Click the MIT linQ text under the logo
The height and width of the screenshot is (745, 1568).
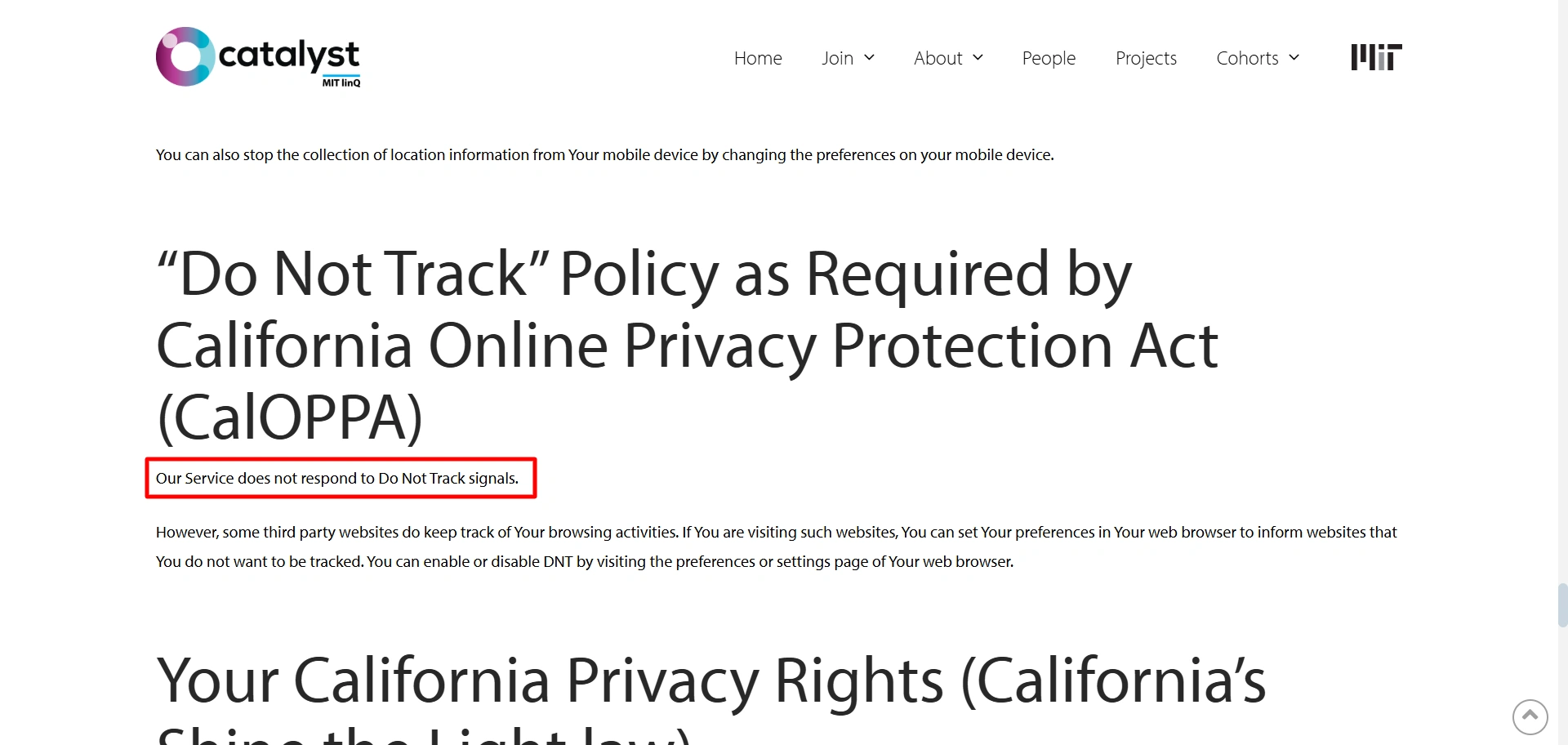click(341, 83)
